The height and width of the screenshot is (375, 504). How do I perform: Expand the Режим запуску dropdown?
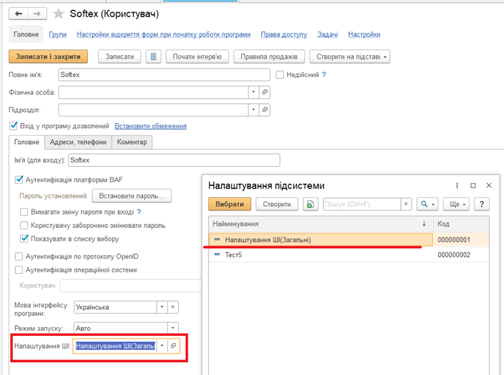coord(173,328)
